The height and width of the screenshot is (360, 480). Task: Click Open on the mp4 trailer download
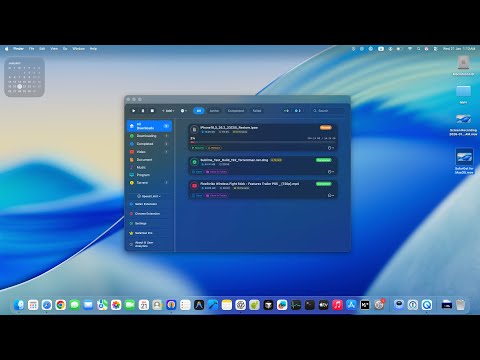(197, 195)
